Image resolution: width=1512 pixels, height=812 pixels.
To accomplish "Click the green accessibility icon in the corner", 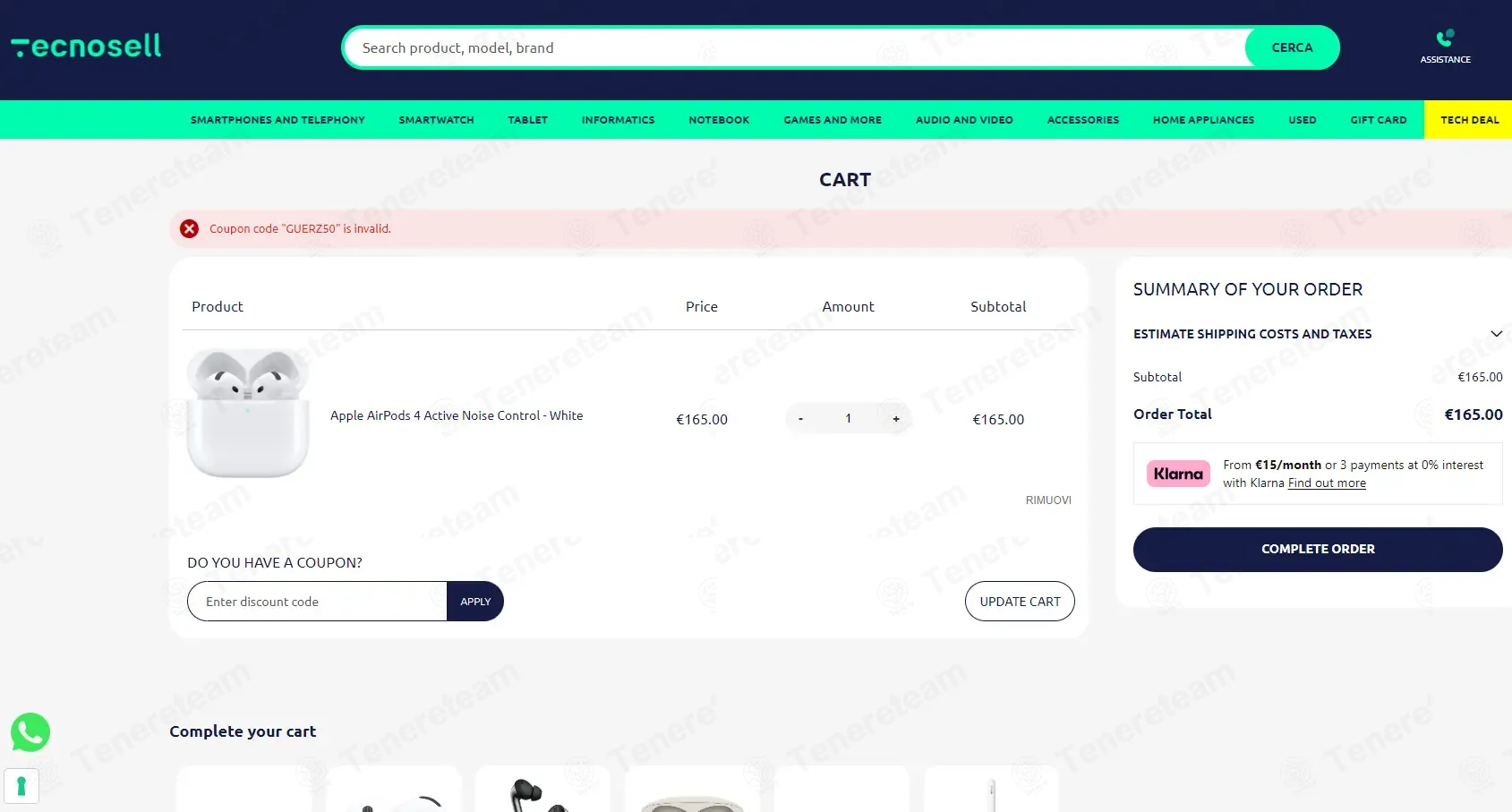I will 21,786.
